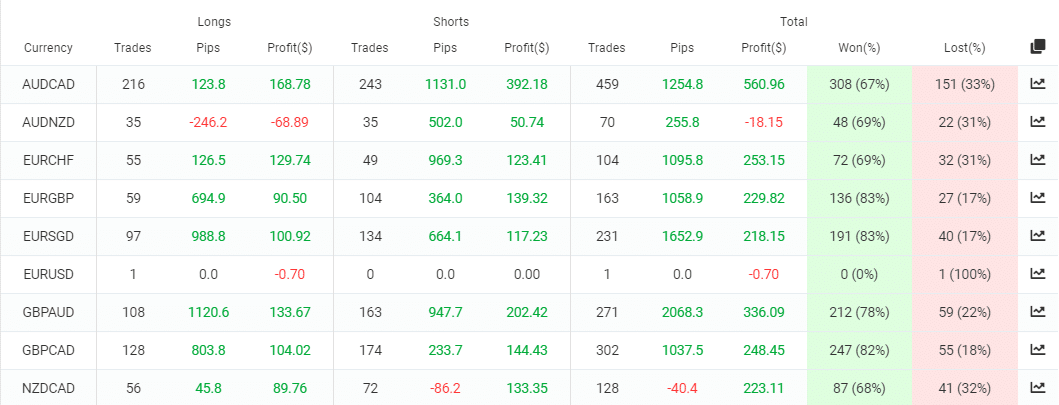Viewport: 1059px width, 405px height.
Task: View the EURSGD chart icon
Action: tap(1037, 236)
